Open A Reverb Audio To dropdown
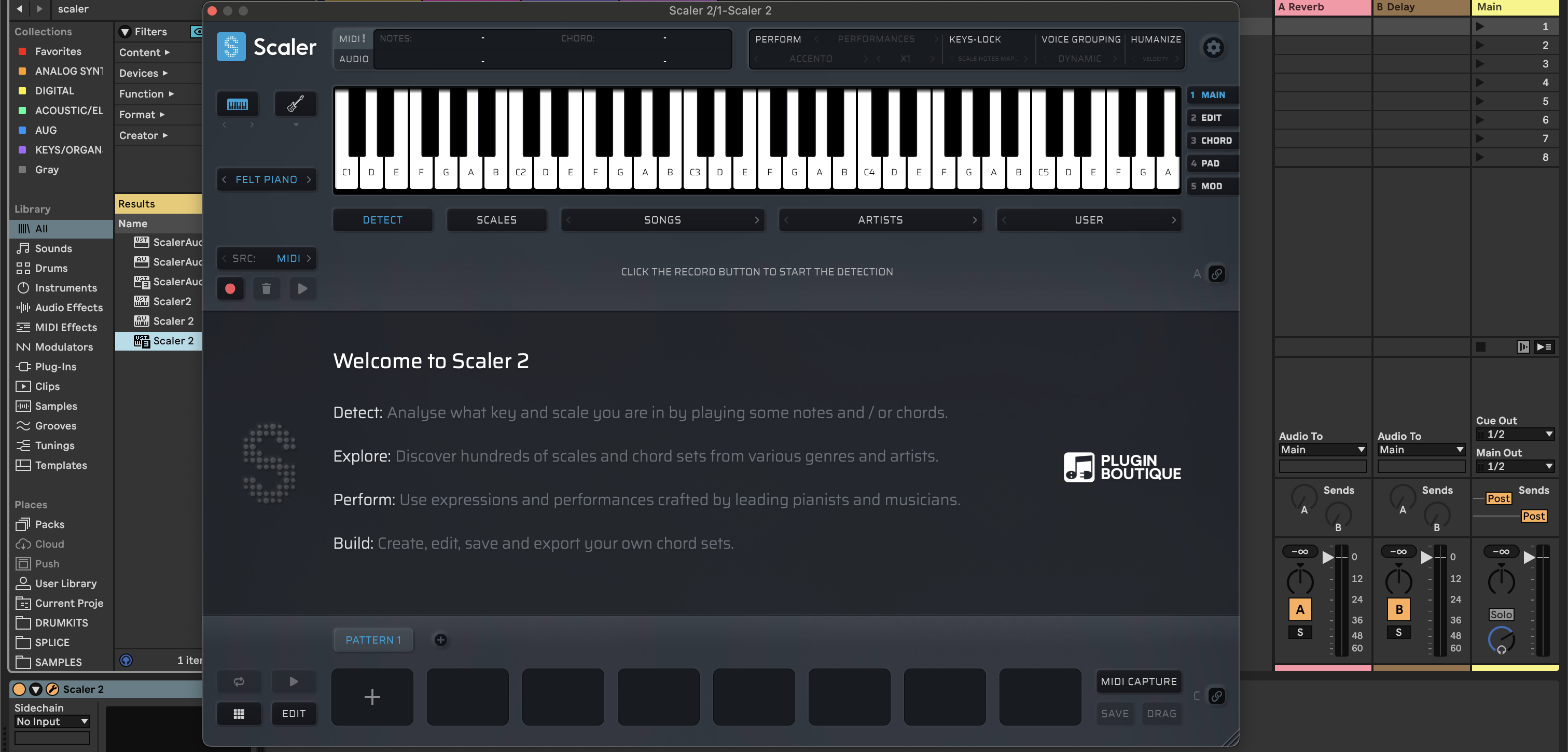The image size is (1568, 752). click(x=1322, y=450)
